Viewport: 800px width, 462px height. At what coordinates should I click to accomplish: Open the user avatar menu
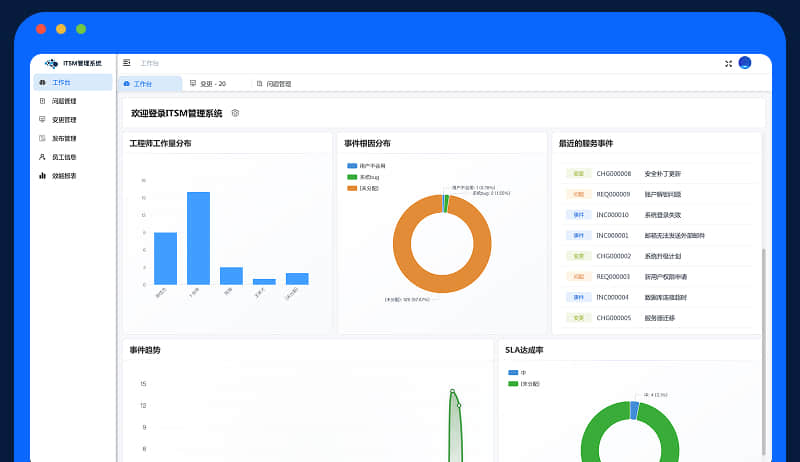point(745,63)
